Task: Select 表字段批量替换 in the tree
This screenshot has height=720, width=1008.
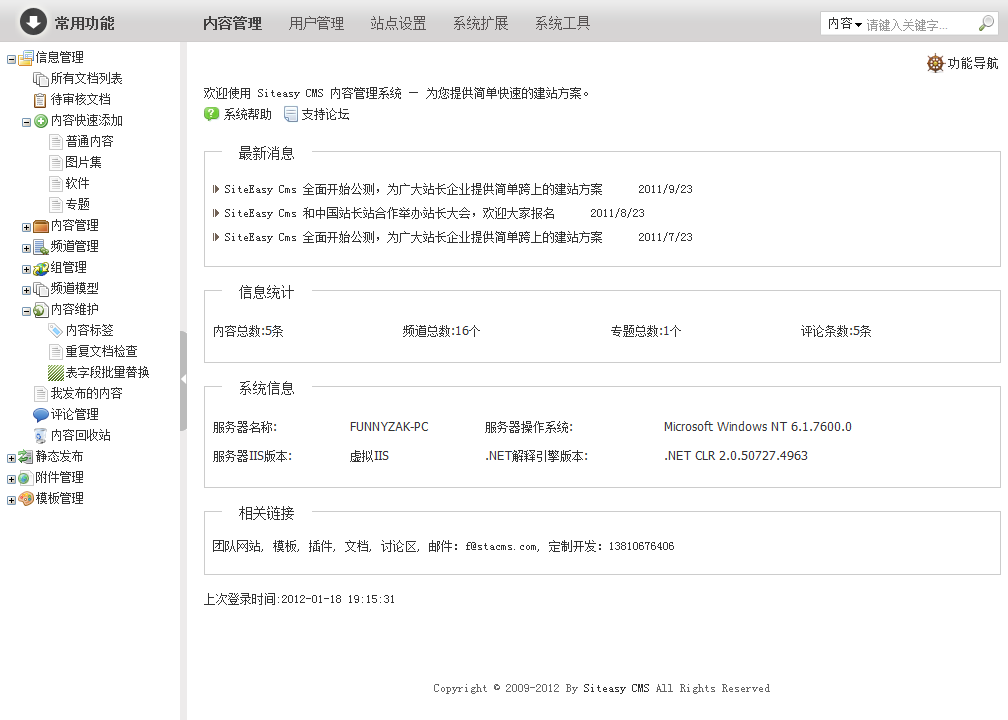Action: pyautogui.click(x=107, y=373)
